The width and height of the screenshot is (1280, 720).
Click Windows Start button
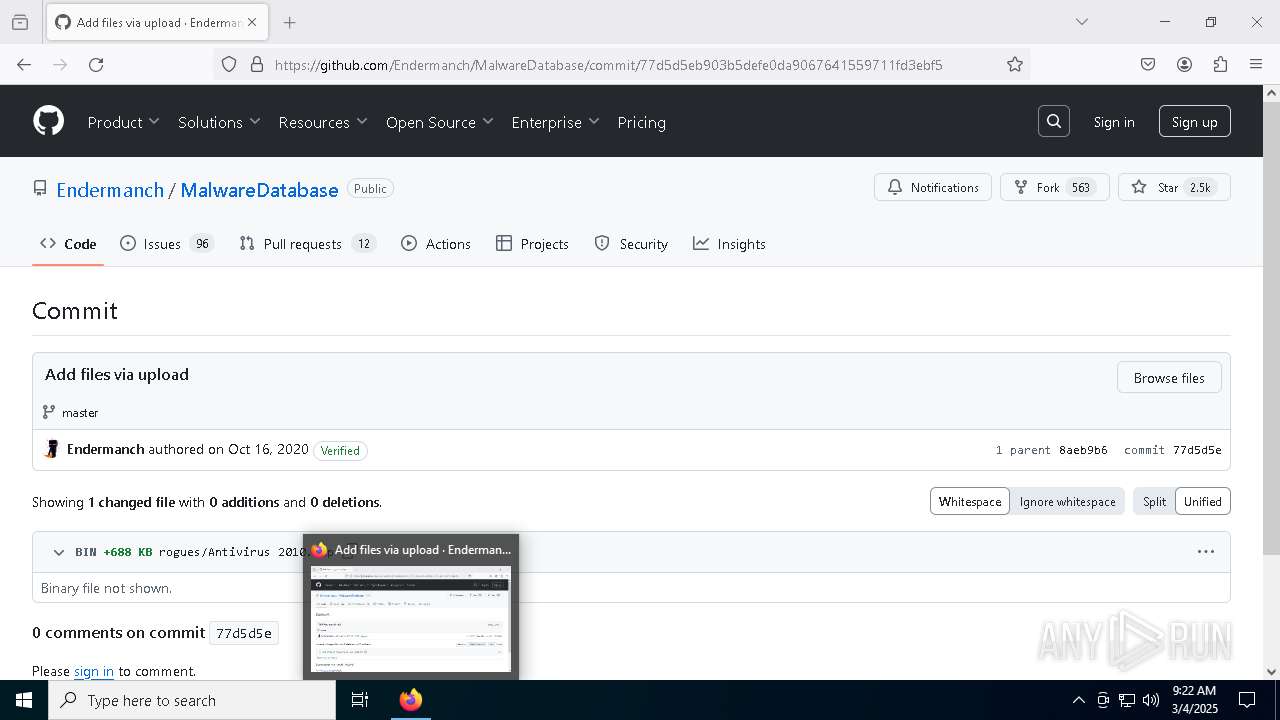click(24, 700)
